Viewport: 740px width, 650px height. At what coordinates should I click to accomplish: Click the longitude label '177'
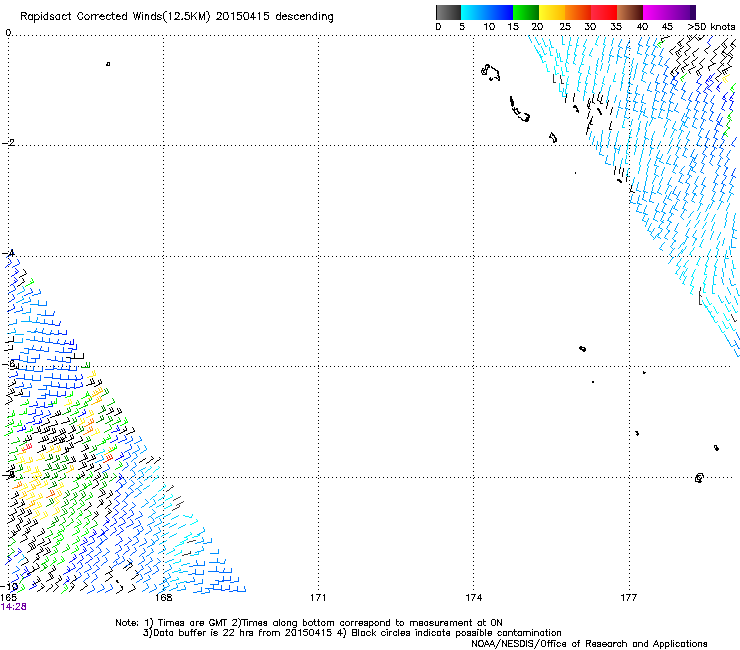point(629,598)
